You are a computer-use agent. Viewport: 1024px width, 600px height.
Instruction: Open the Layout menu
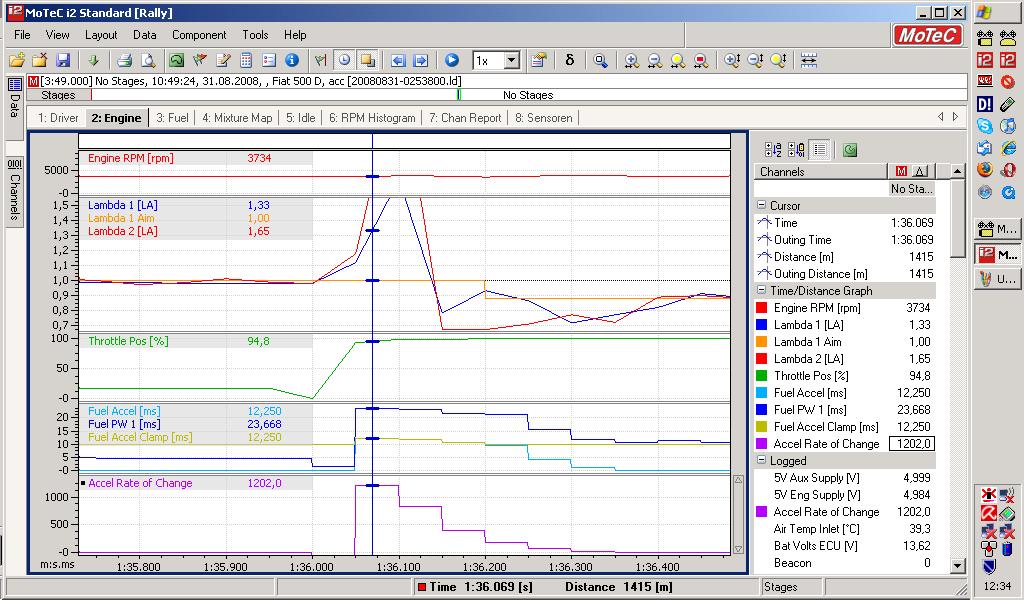click(101, 35)
